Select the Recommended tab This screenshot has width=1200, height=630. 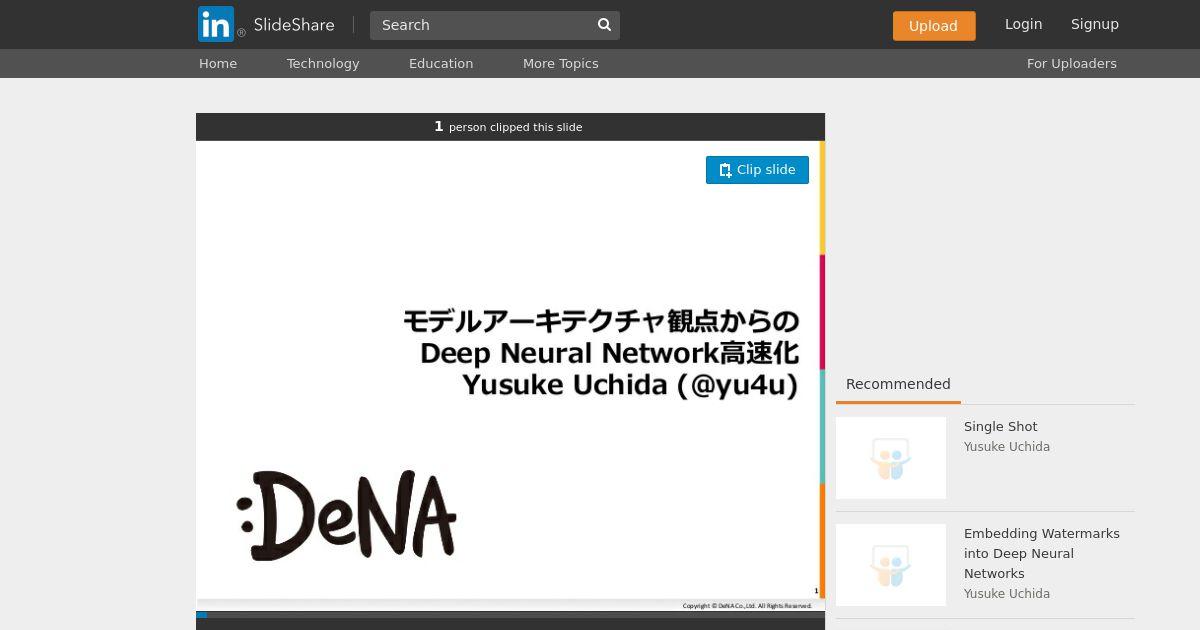898,384
